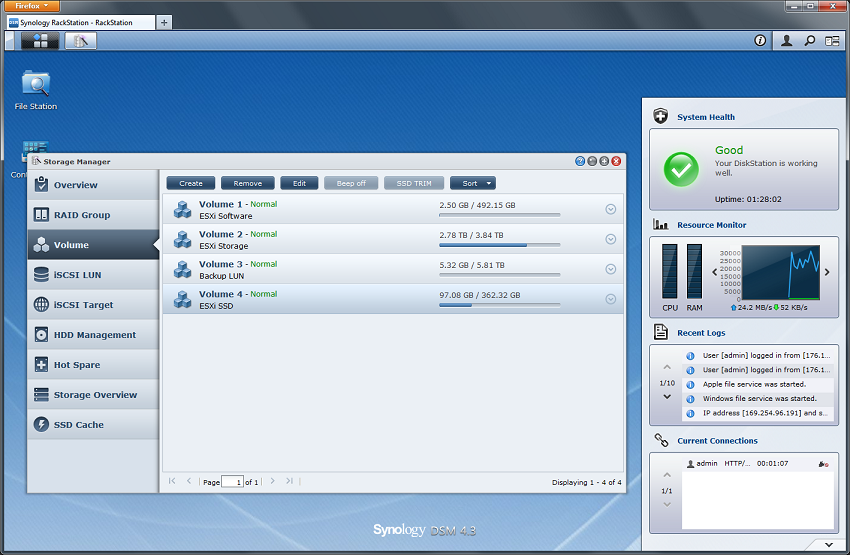Expand Volume 4 details chevron
This screenshot has height=555, width=850.
(x=610, y=299)
